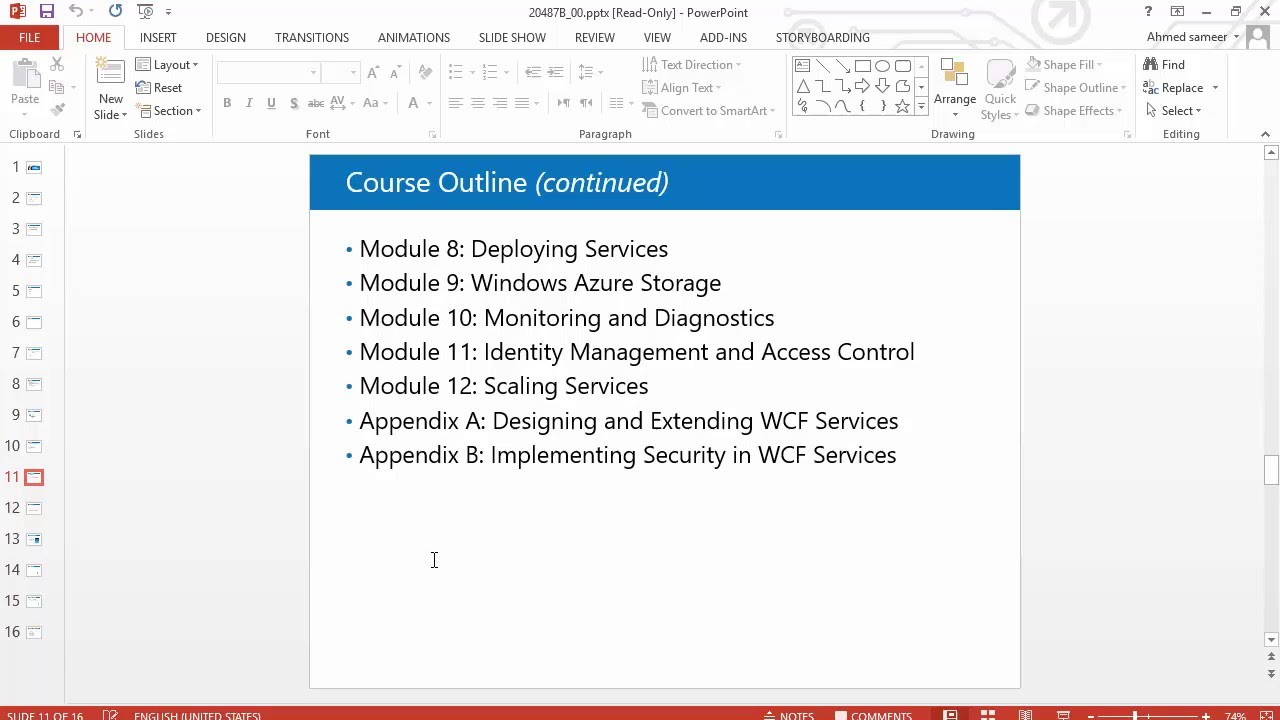Open Align Text dropdown

click(681, 88)
